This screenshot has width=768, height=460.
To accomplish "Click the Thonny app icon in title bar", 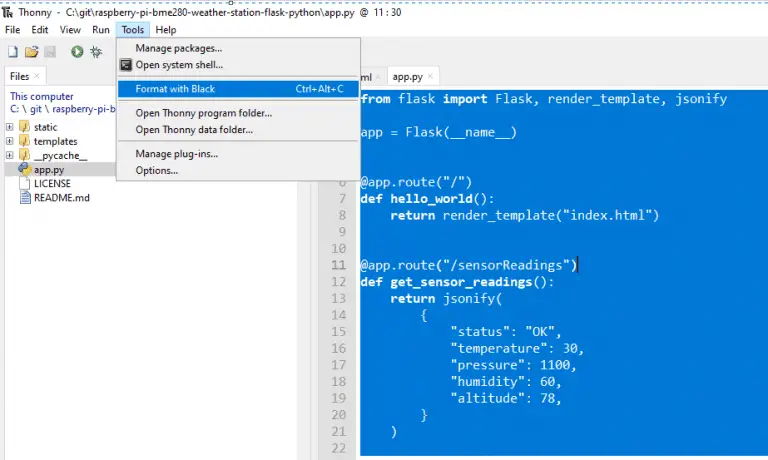I will pos(7,12).
